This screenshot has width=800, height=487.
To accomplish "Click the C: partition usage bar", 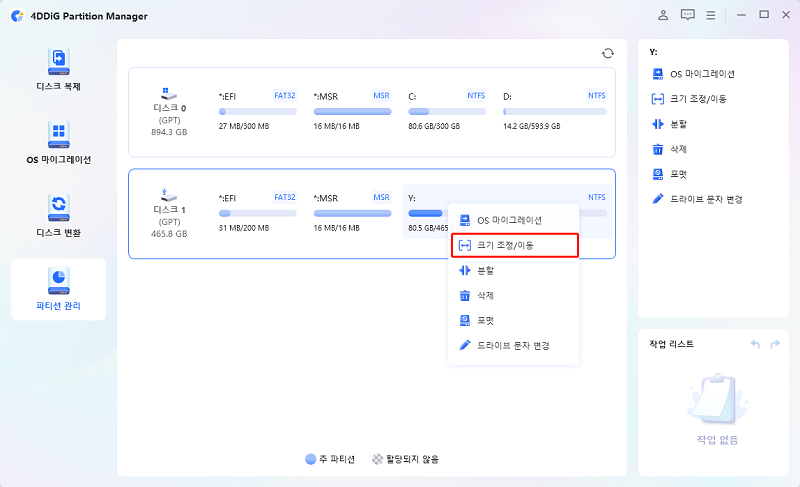I will click(x=447, y=112).
